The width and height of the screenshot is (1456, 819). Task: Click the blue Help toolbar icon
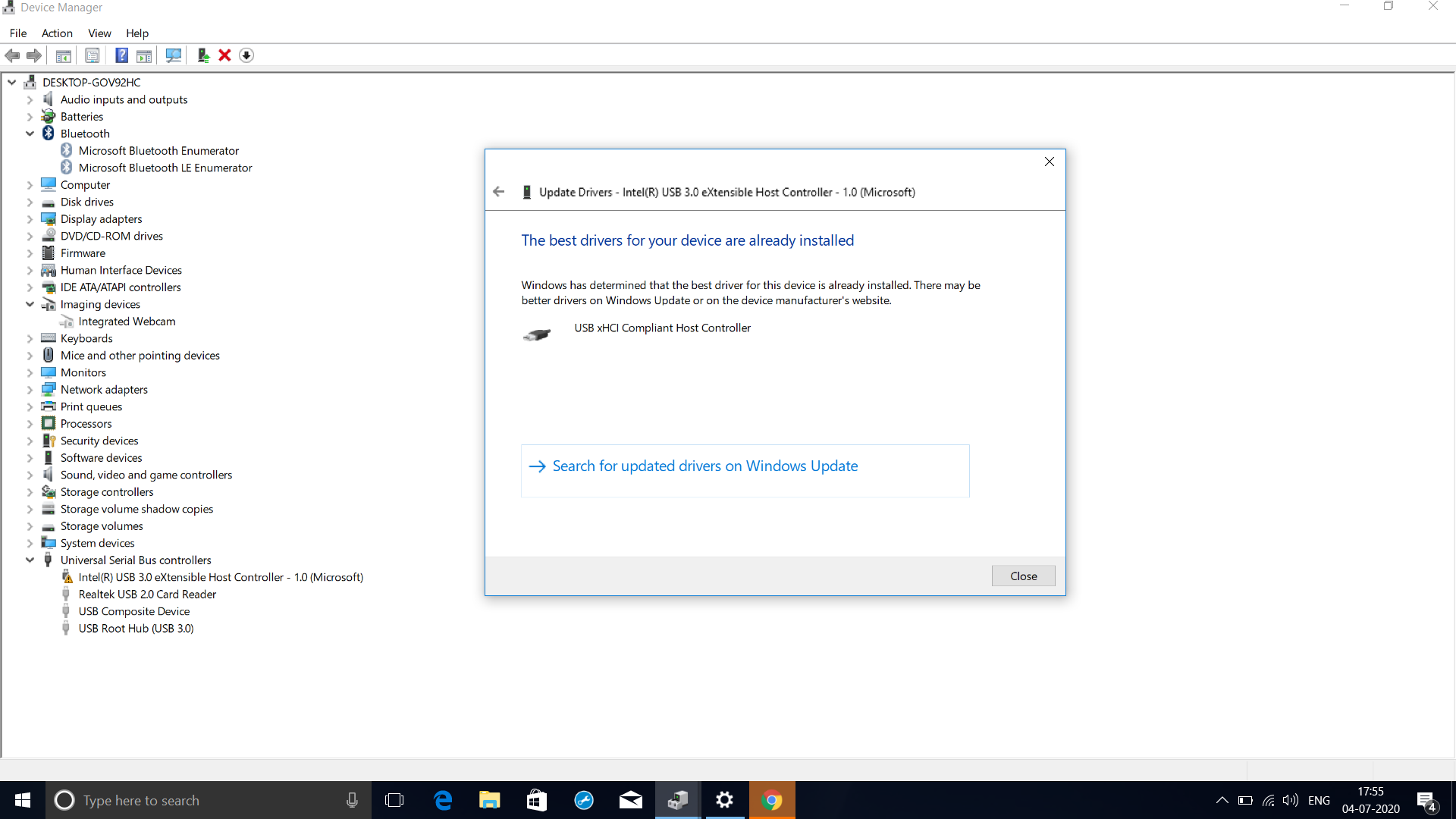(x=121, y=55)
